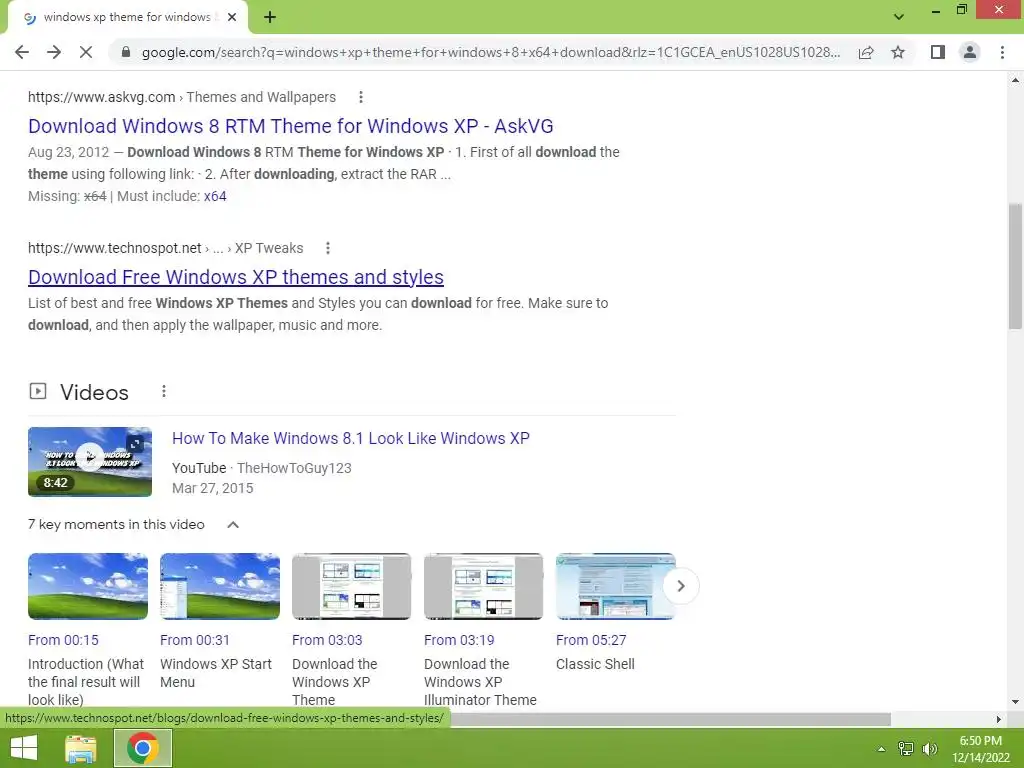Viewport: 1024px width, 768px height.
Task: Click the Classic Shell caption
Action: pyautogui.click(x=595, y=664)
